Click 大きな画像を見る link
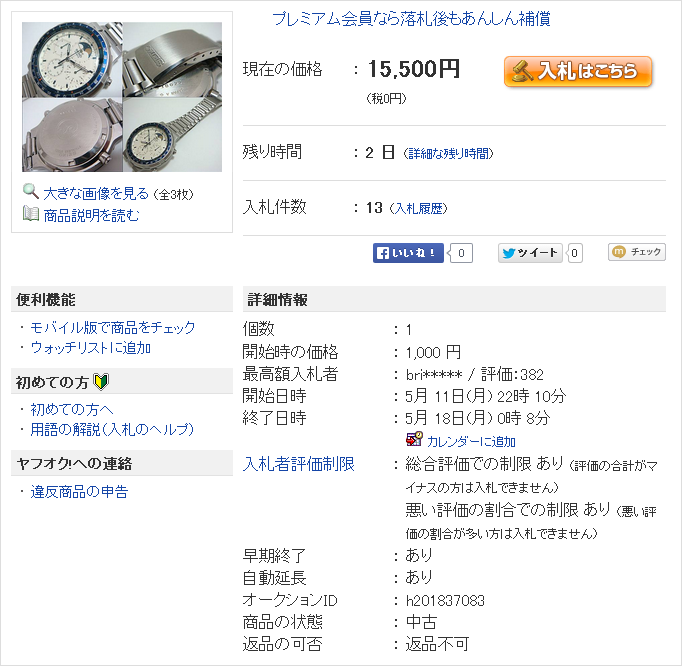Screen dimensions: 684x667 96,193
